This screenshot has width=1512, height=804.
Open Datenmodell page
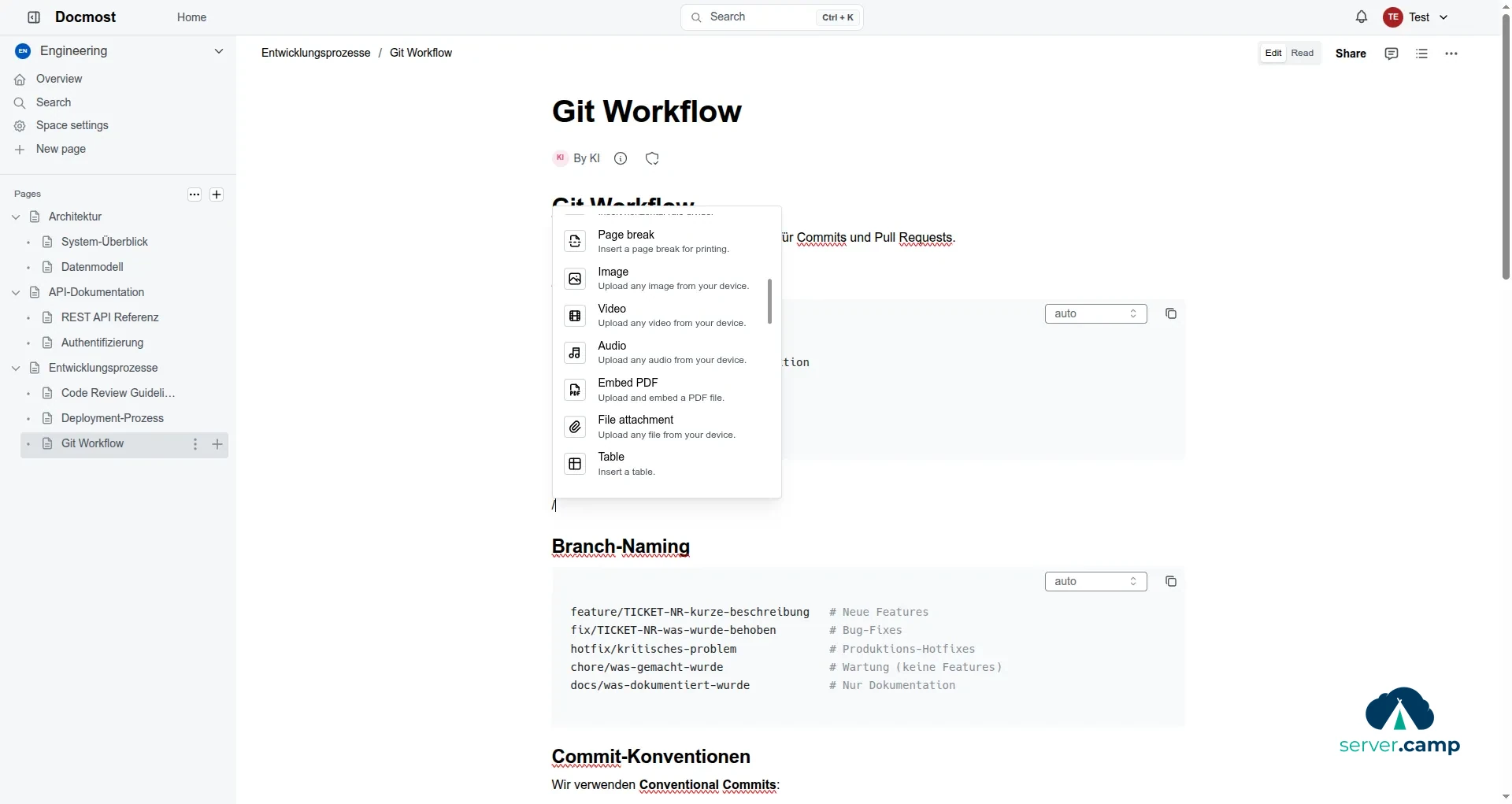[x=92, y=267]
